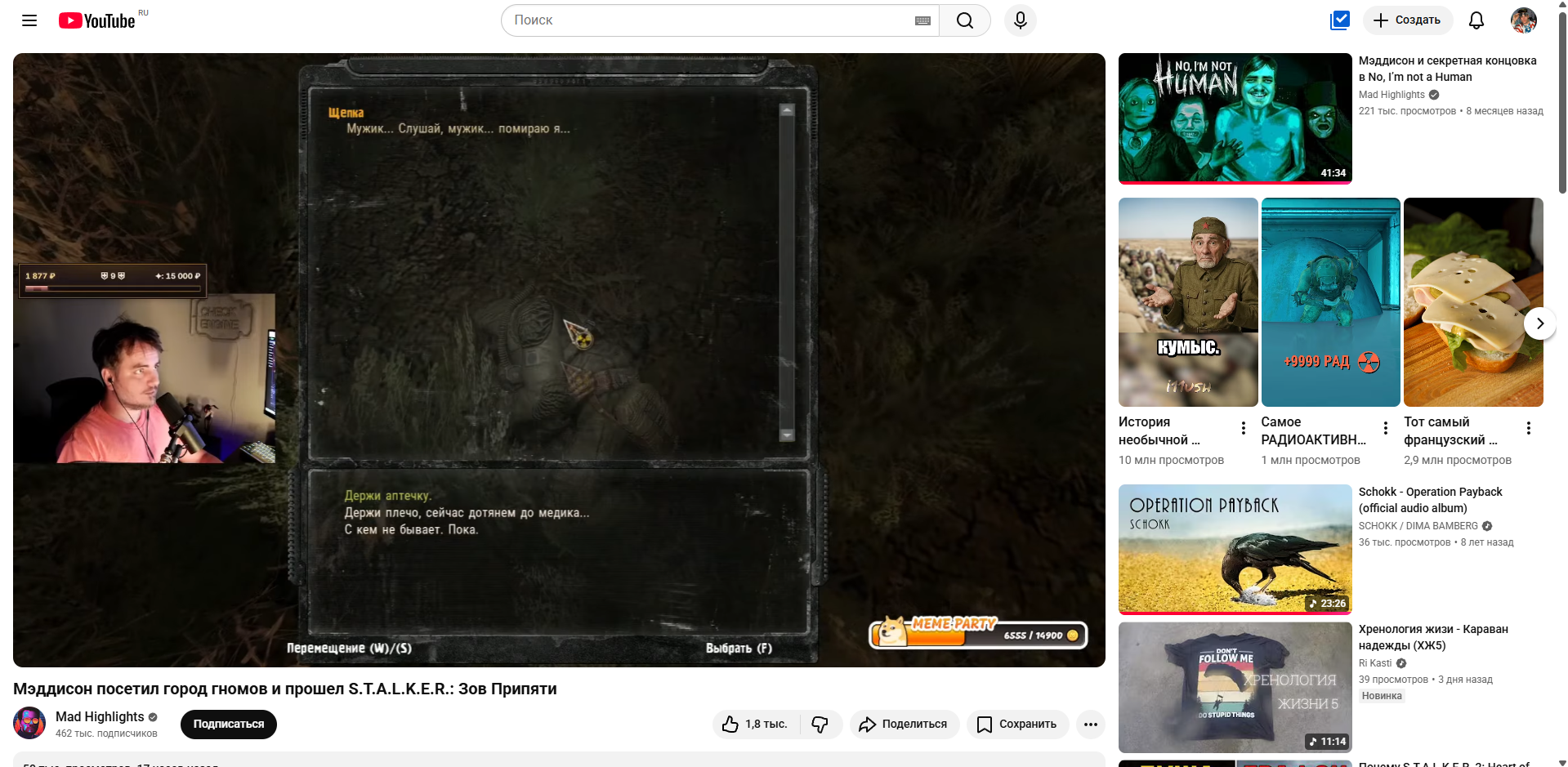Open the account avatar menu
This screenshot has height=767, width=1568.
(x=1524, y=20)
